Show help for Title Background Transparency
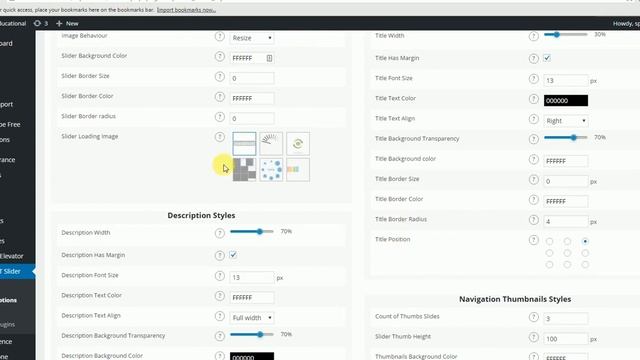Screen dimensions: 640x360 533,139
